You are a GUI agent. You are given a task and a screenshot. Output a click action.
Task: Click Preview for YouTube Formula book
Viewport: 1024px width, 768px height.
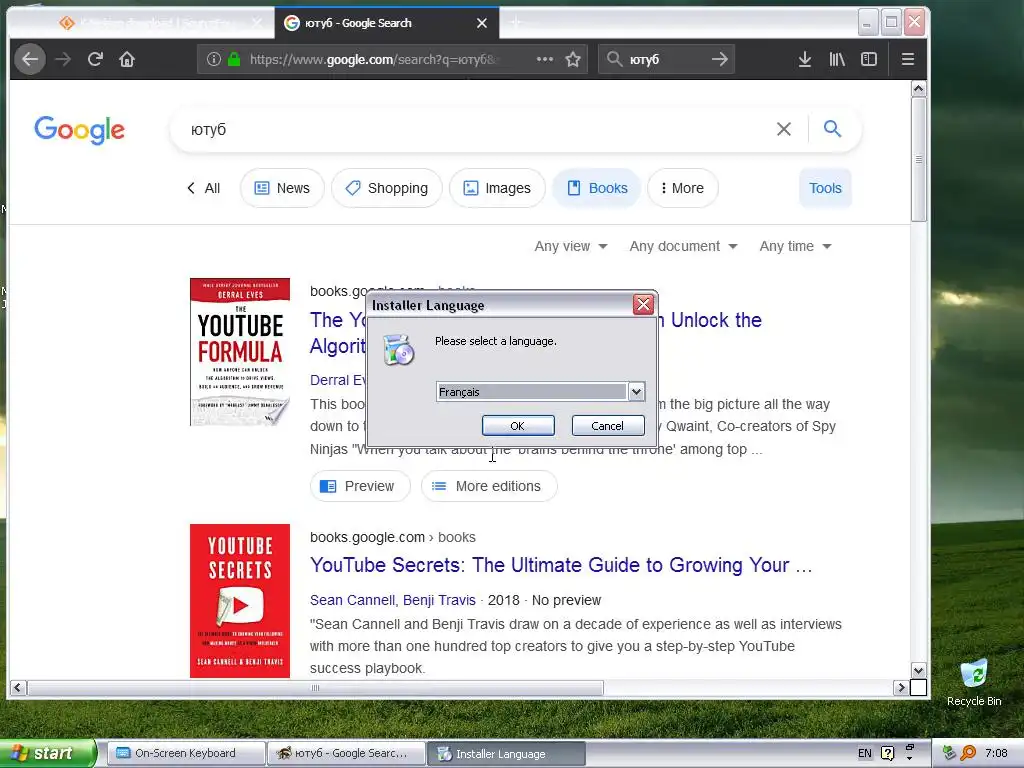coord(360,486)
